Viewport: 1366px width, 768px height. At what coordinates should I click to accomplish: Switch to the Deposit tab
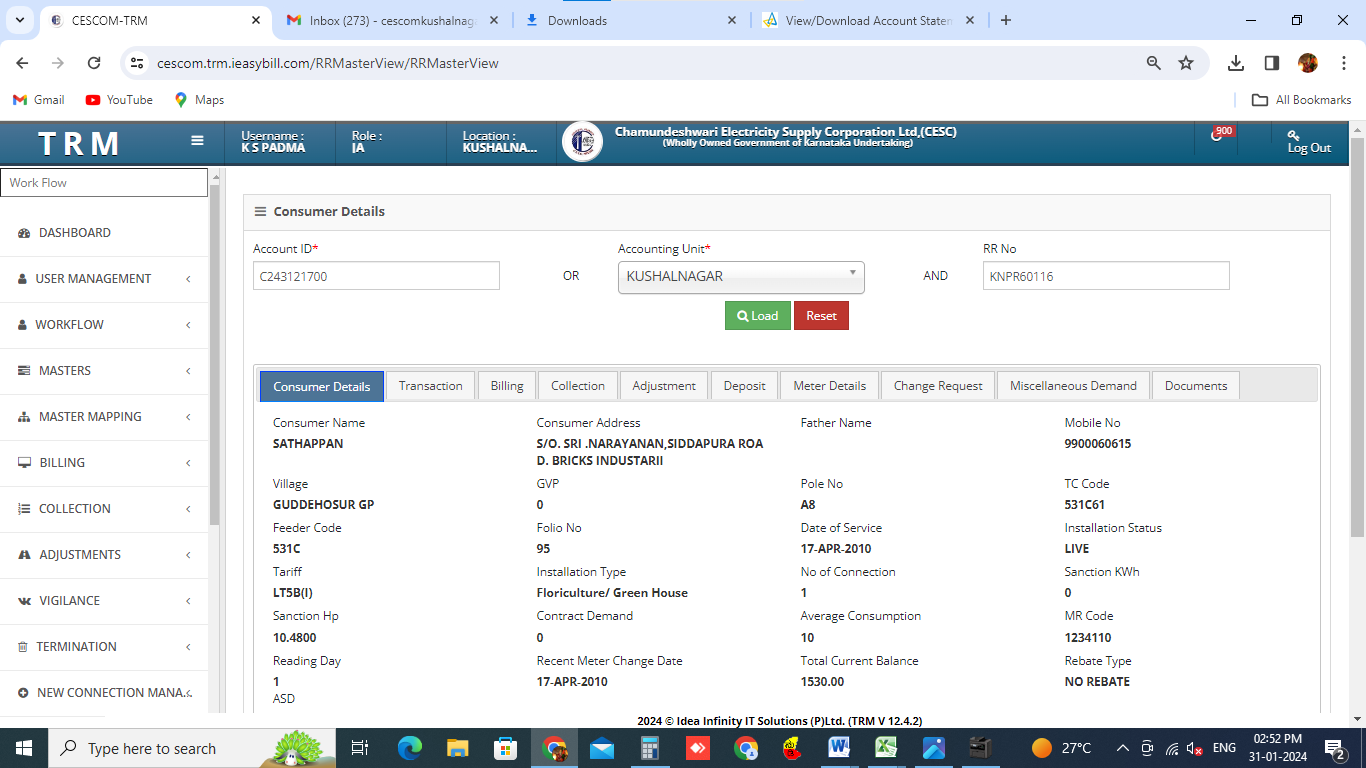745,386
